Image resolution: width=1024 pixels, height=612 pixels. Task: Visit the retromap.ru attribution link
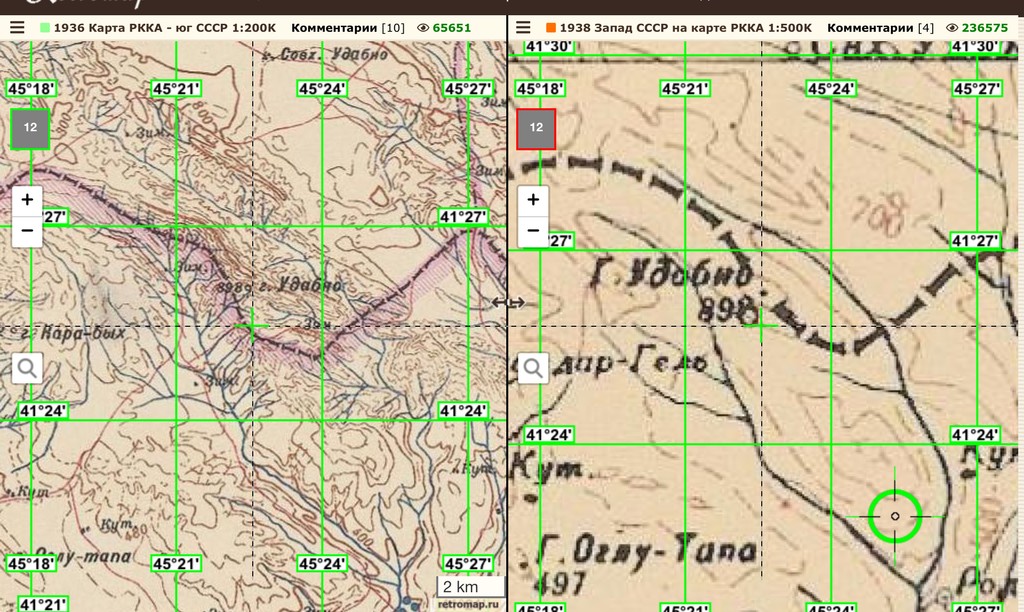(x=466, y=604)
